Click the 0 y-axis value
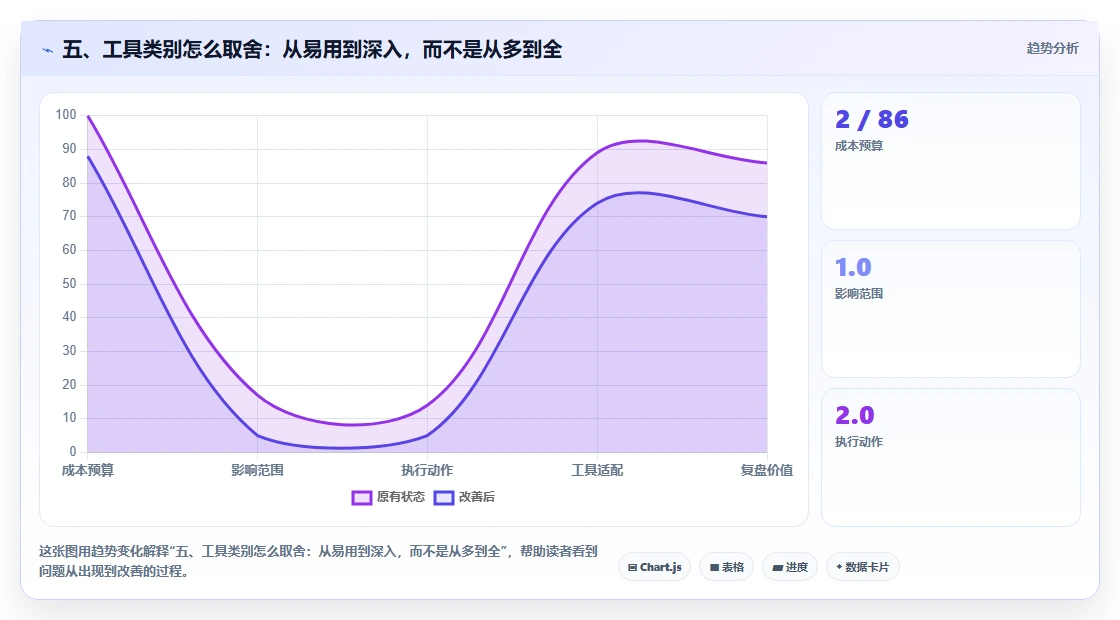The width and height of the screenshot is (1120, 620). point(73,452)
